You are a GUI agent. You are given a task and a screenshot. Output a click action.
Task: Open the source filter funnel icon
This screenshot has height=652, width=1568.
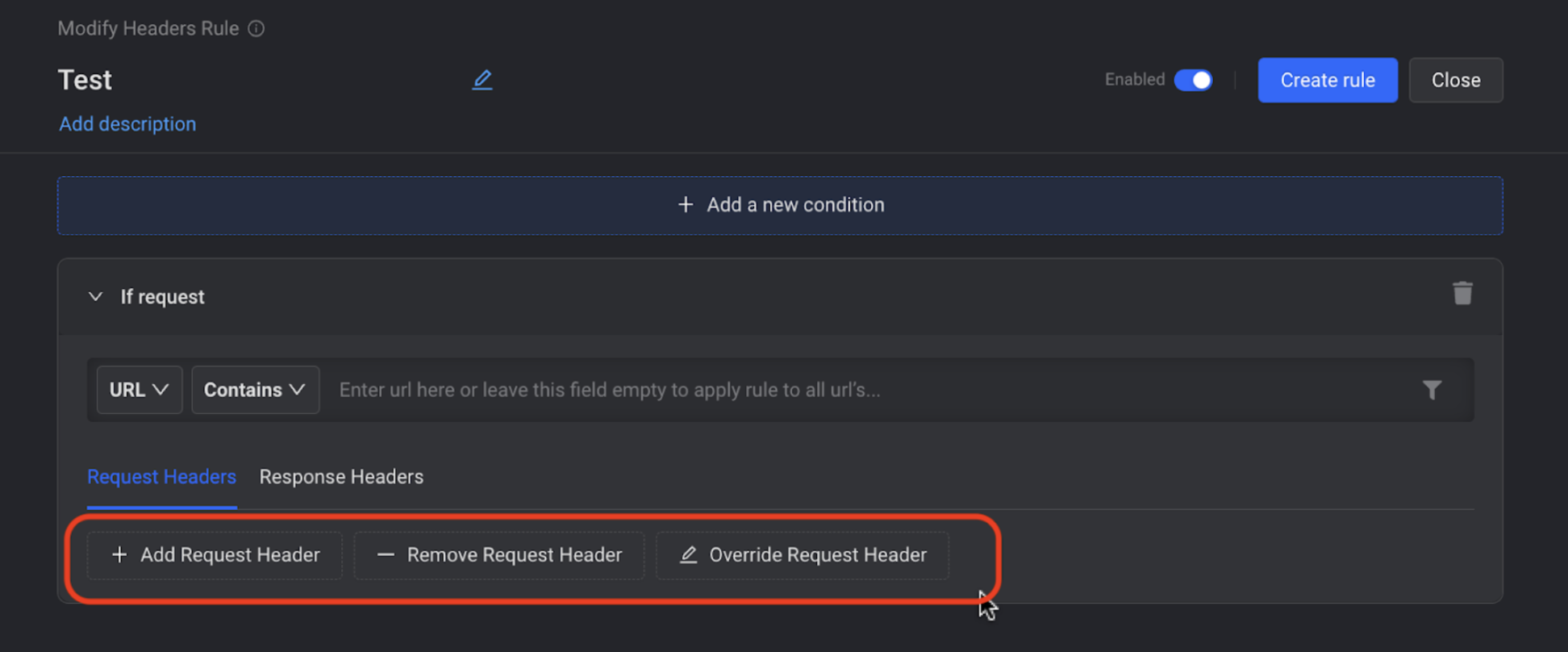click(1432, 391)
